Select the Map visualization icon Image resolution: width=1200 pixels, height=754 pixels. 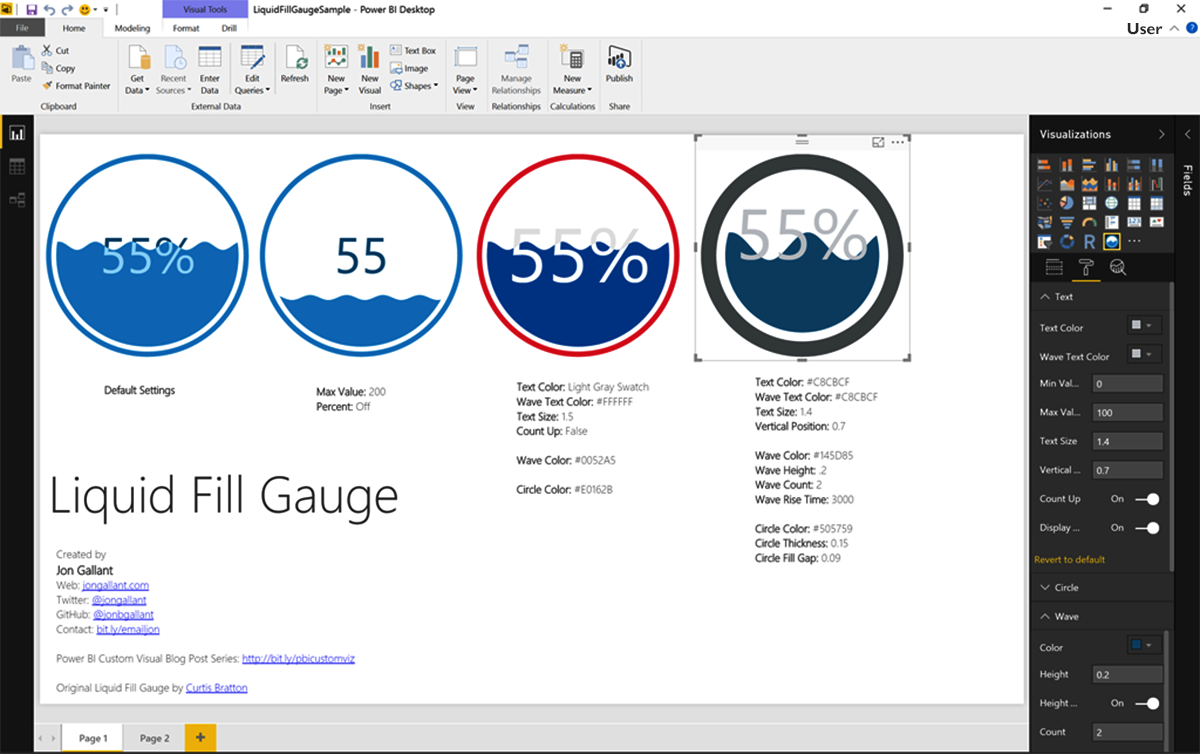coord(1112,203)
